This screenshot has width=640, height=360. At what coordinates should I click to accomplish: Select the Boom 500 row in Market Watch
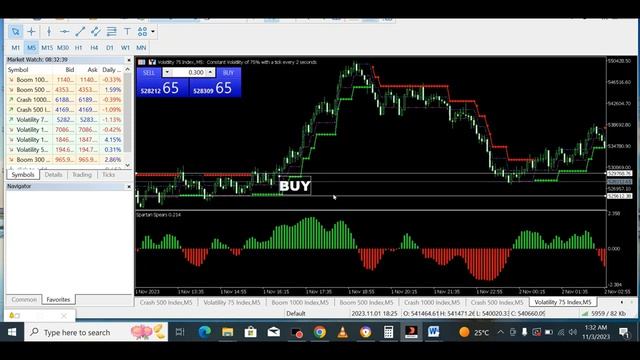coord(64,90)
